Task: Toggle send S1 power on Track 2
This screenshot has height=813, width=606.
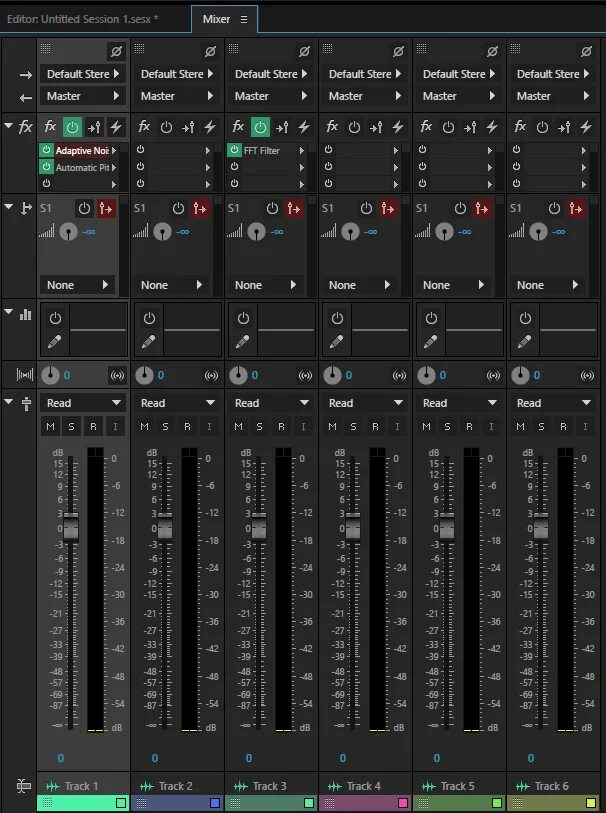Action: coord(178,208)
